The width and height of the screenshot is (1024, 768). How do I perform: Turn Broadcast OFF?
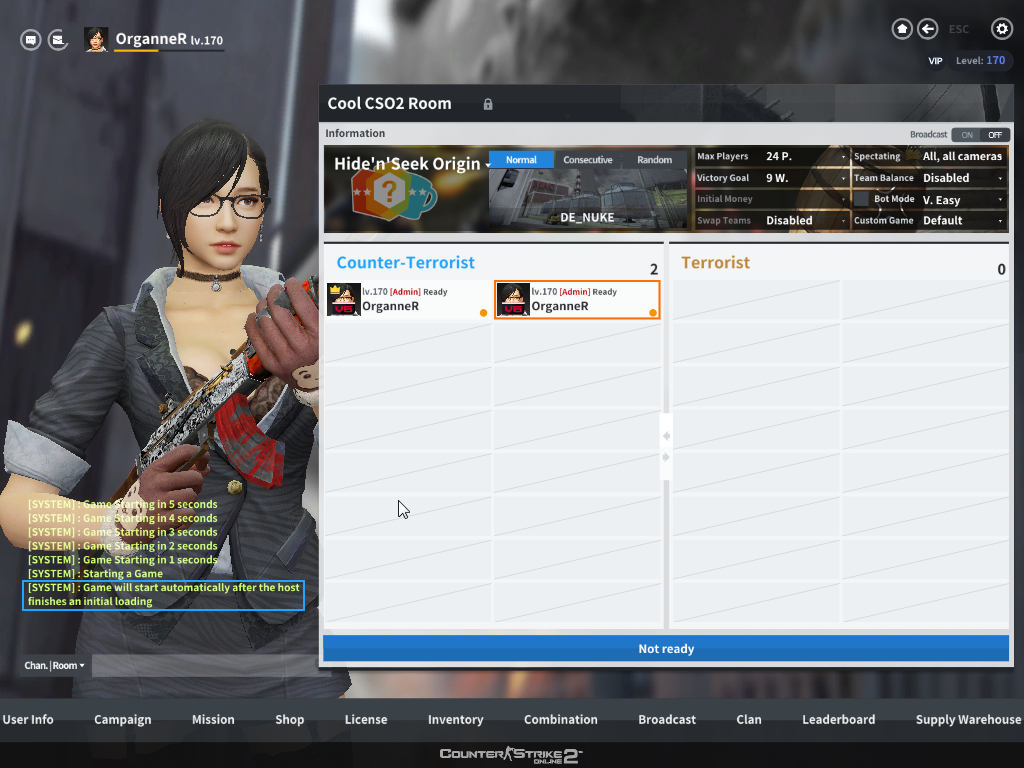coord(995,135)
